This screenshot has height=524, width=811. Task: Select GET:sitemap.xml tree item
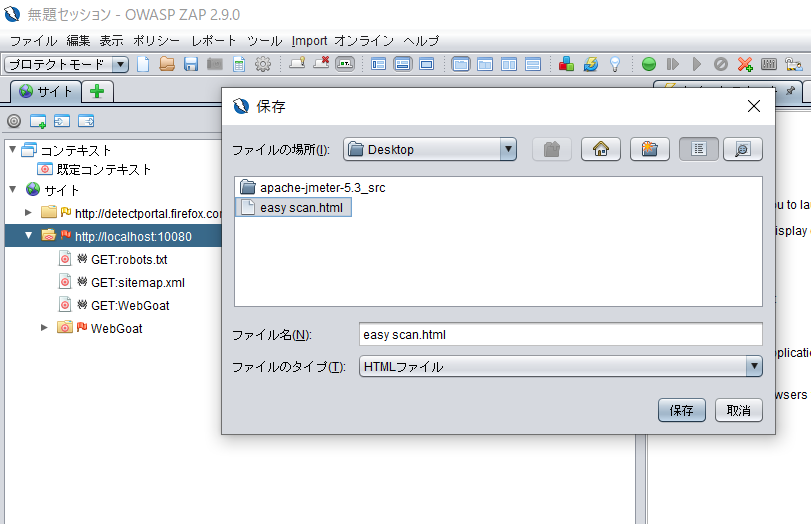point(122,282)
